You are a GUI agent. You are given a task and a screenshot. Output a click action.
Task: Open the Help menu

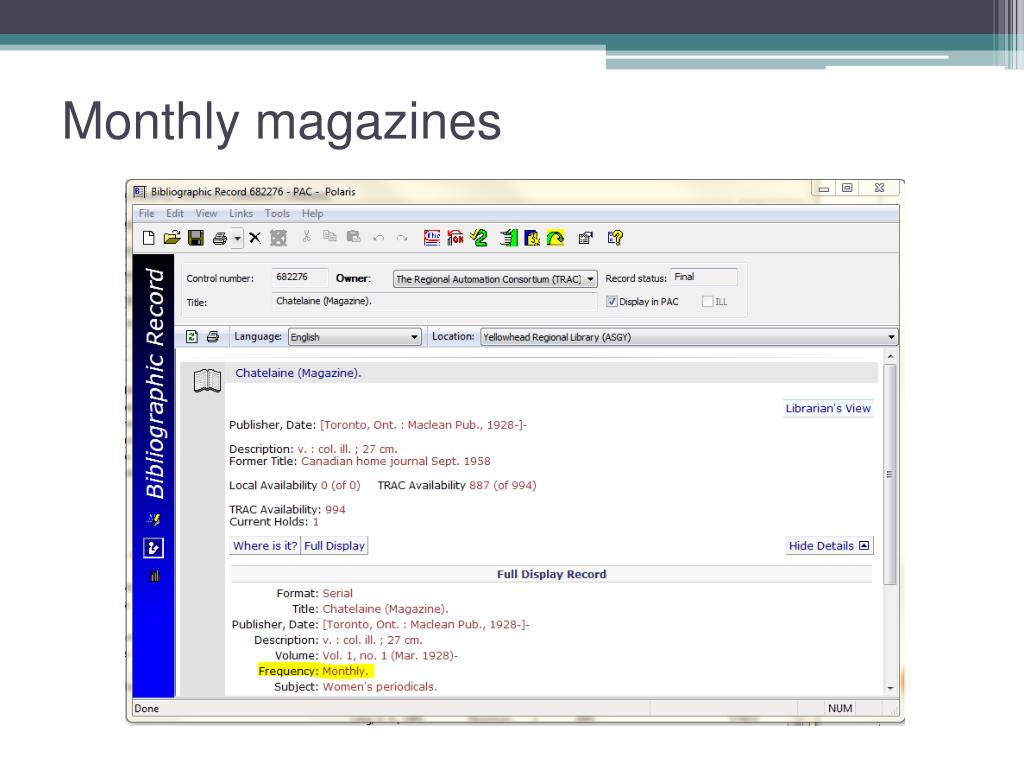coord(312,214)
